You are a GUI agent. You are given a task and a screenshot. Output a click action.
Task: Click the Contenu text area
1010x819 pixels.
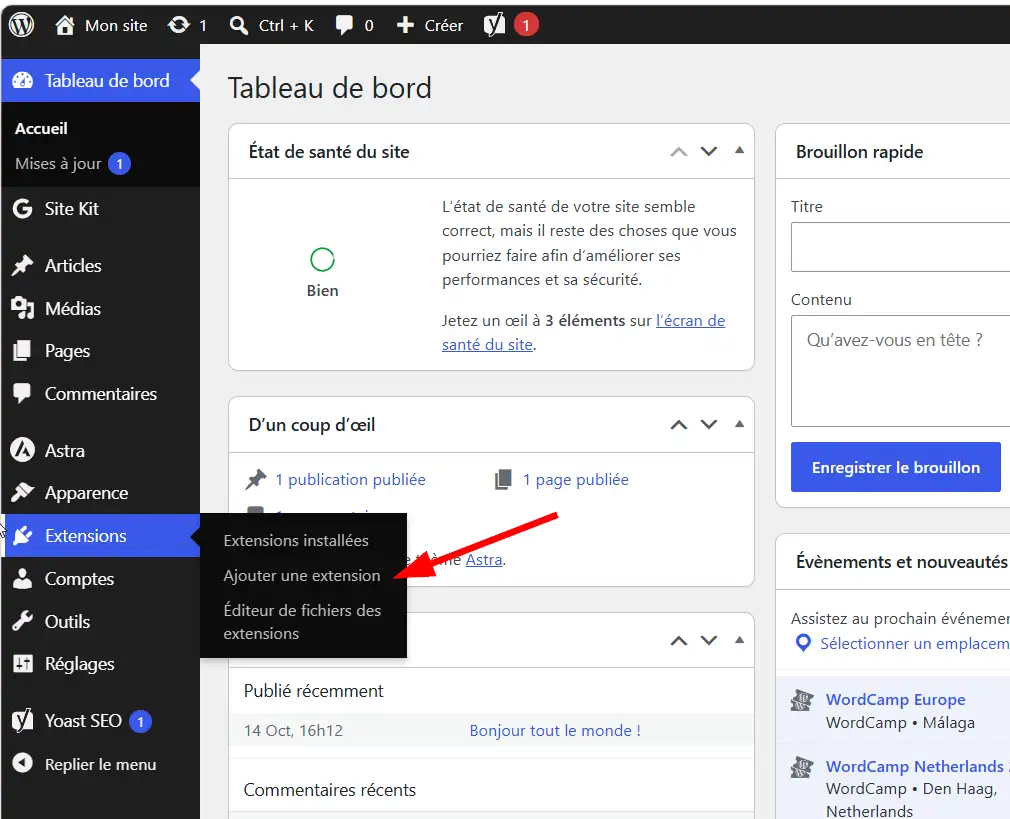point(900,371)
